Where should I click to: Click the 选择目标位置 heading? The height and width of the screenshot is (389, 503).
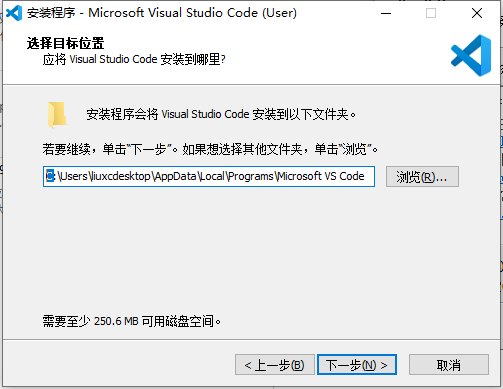(x=66, y=43)
